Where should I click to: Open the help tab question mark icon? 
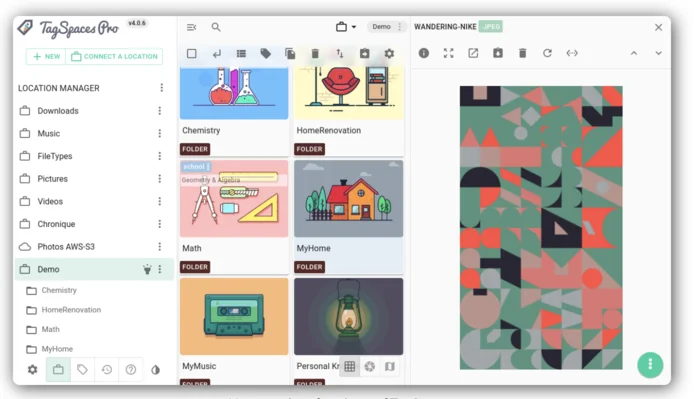131,369
